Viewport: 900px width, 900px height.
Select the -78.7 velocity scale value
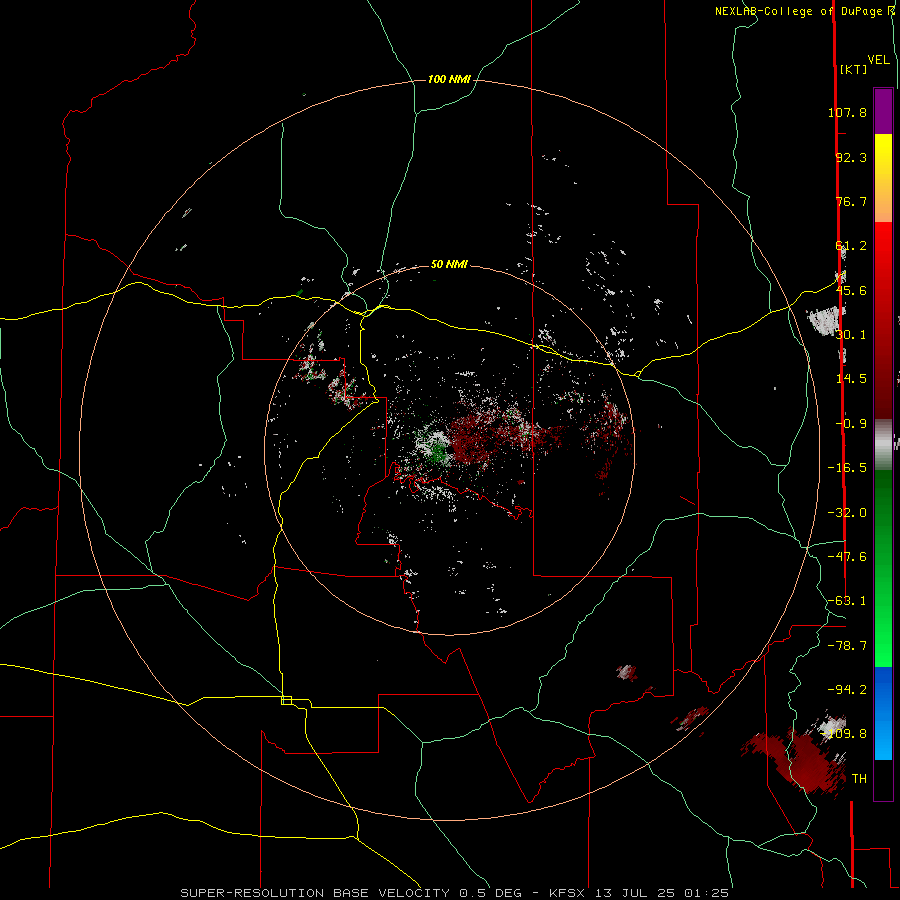point(847,646)
